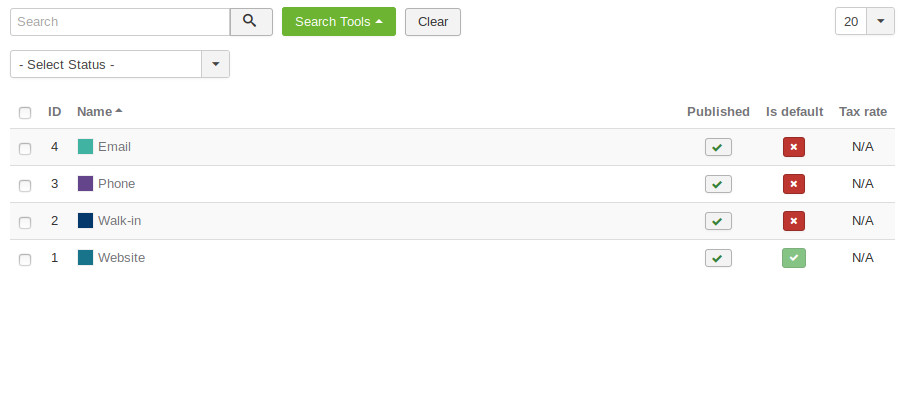Make Phone default using red X icon

click(794, 184)
